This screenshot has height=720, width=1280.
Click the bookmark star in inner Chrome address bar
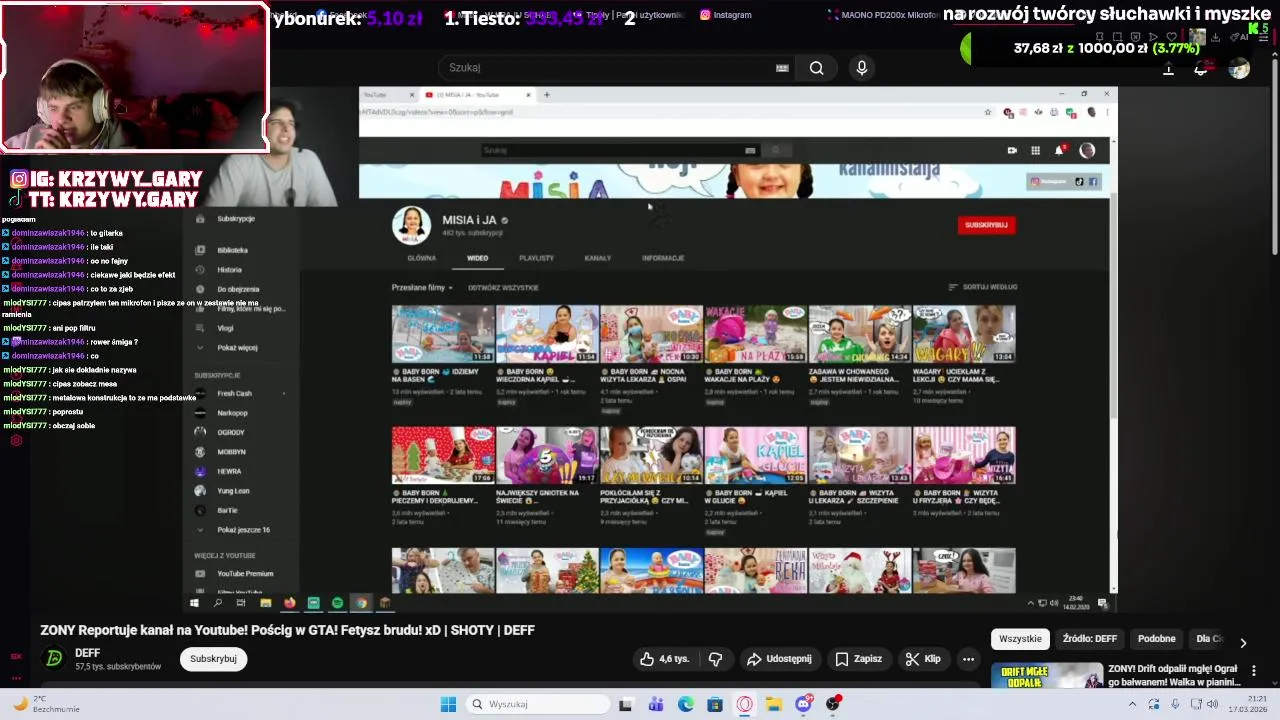click(x=988, y=112)
